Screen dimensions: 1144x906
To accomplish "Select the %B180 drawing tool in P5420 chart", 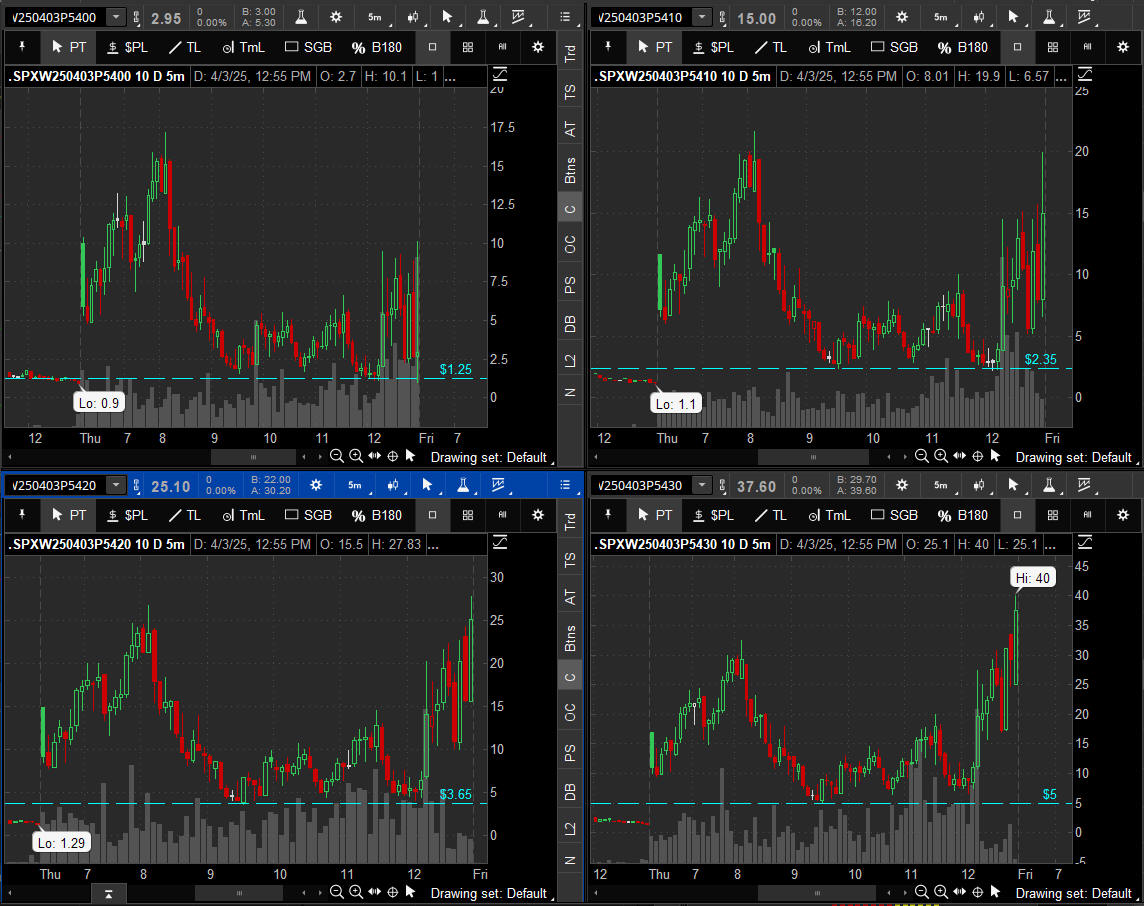I will [375, 515].
